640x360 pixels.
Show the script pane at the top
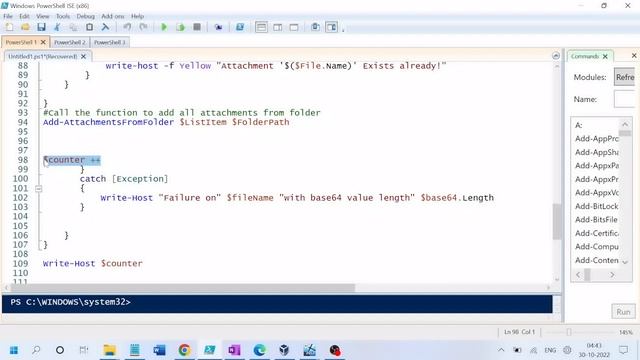tap(261, 27)
